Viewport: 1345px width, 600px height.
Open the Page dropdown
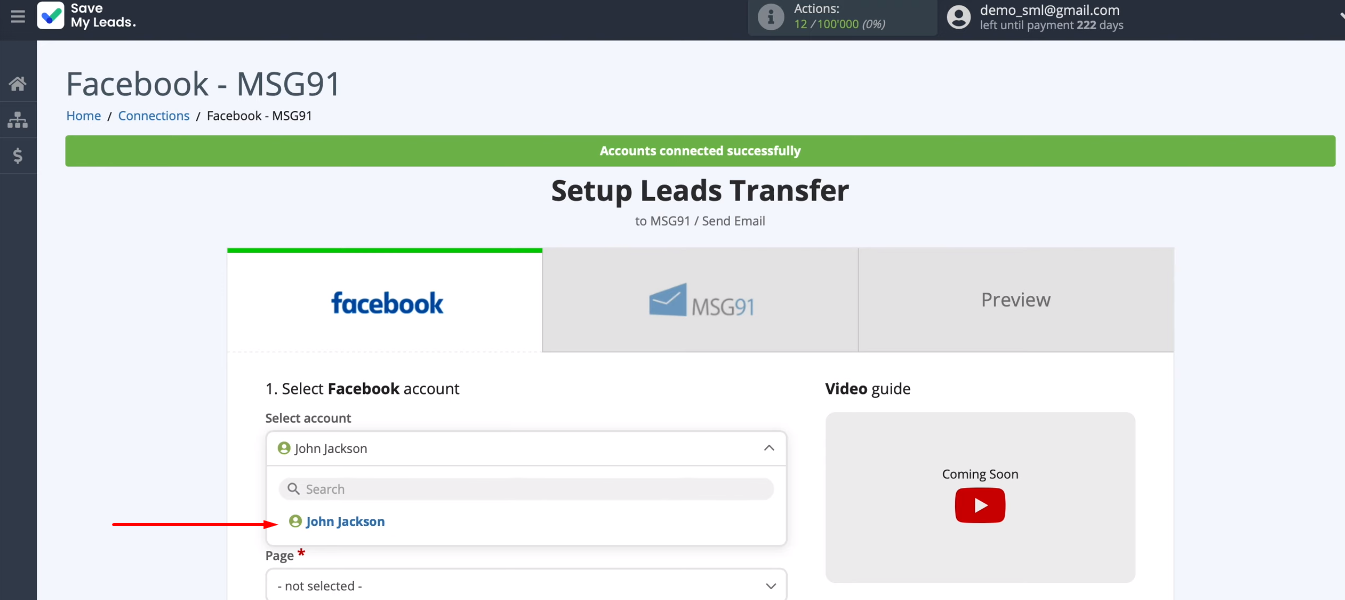[526, 586]
